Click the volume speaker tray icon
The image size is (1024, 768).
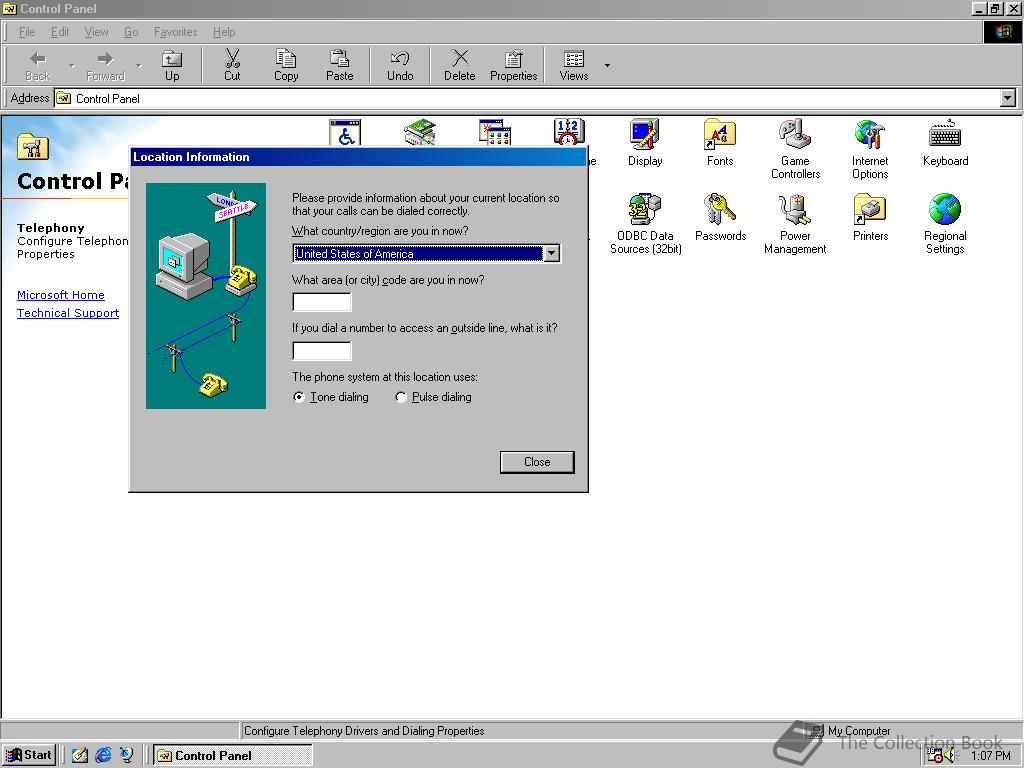point(949,756)
